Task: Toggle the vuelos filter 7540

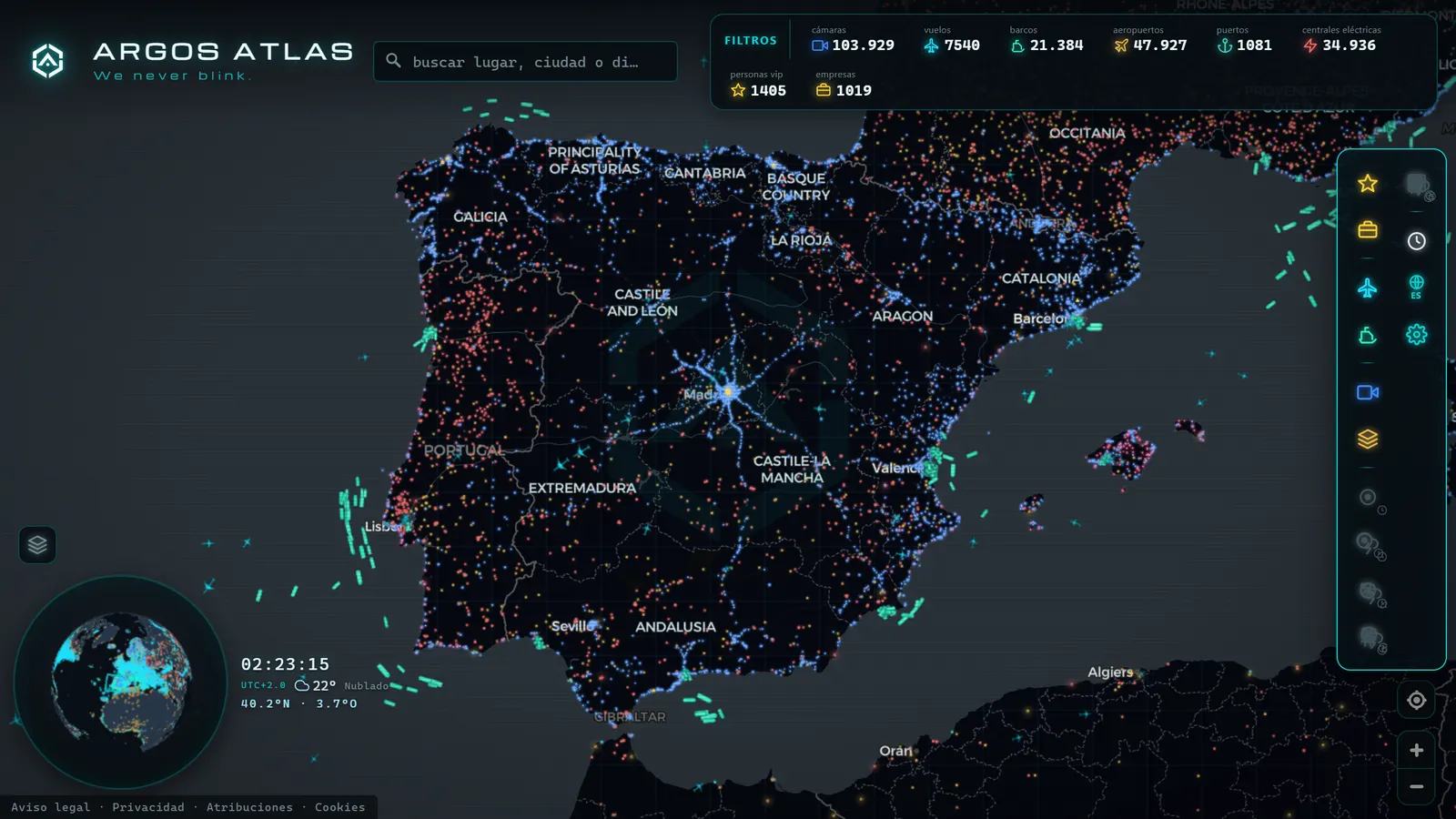Action: [952, 39]
